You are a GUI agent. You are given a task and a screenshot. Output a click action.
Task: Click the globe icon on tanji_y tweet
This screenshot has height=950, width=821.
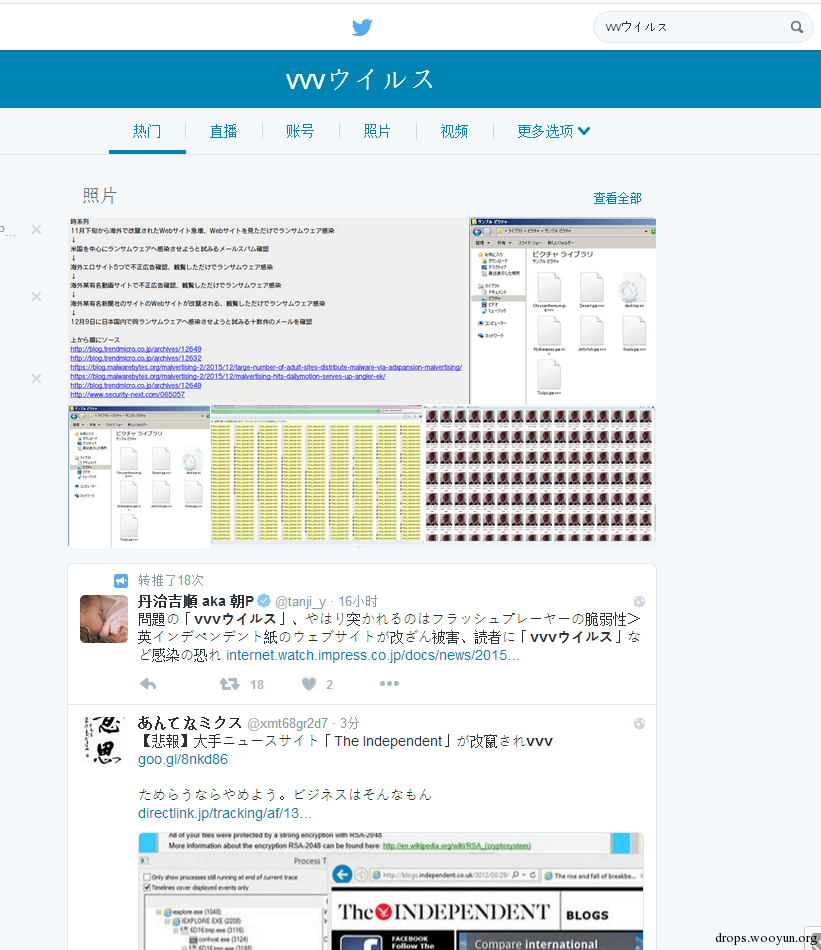[x=639, y=602]
